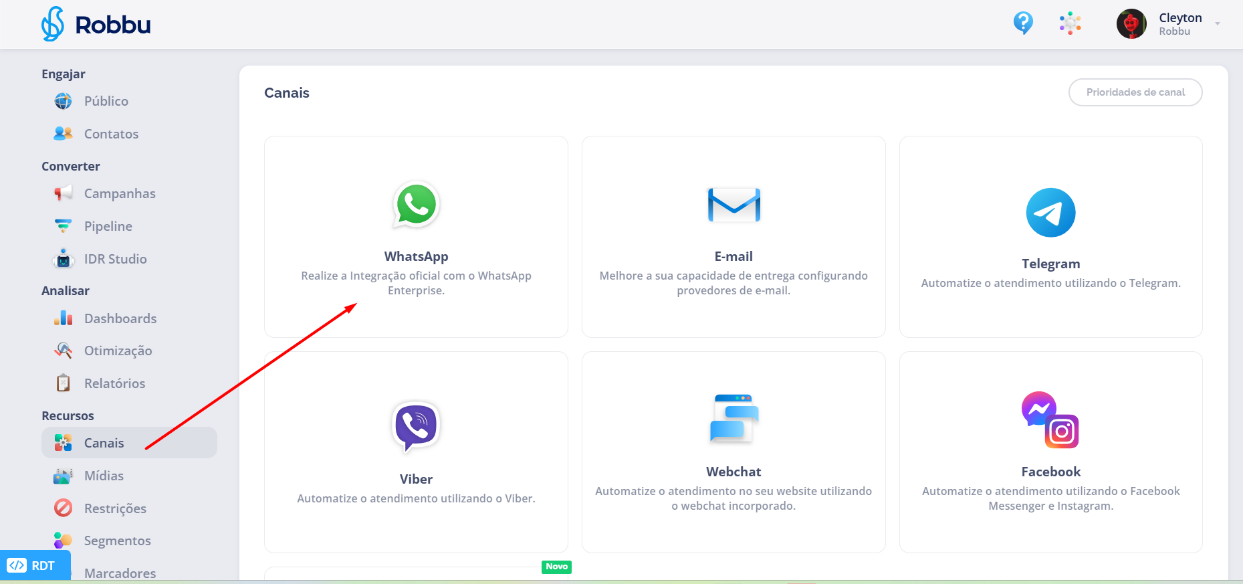Open the Pipeline menu item
The height and width of the screenshot is (584, 1243).
tap(108, 226)
